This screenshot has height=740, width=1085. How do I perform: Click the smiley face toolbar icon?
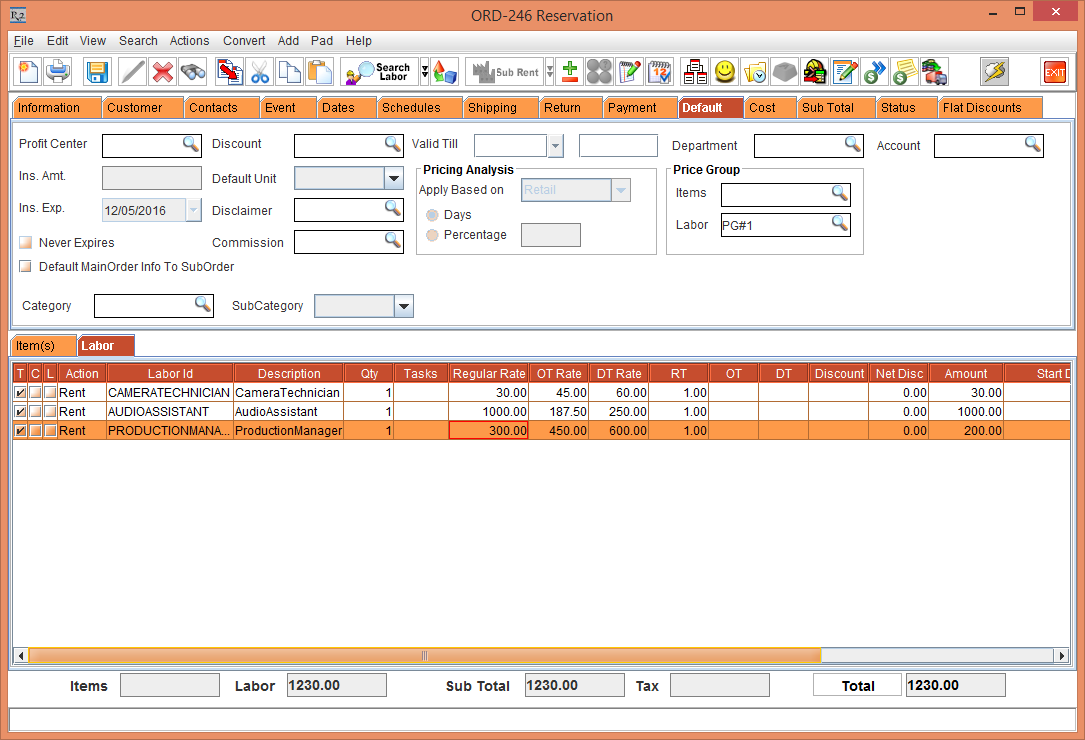point(724,72)
